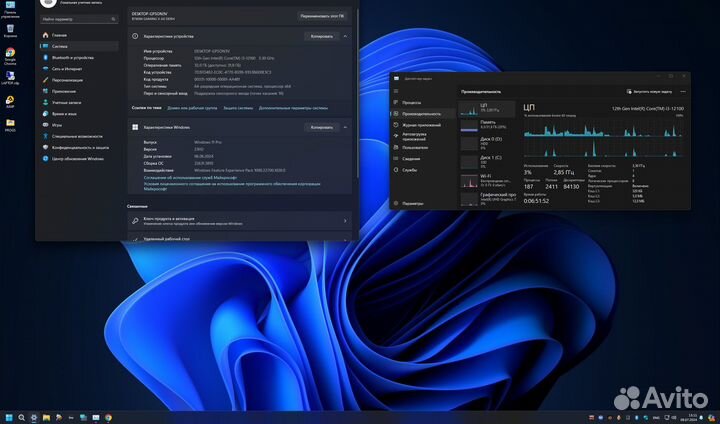The height and width of the screenshot is (424, 720).
Task: Click Переименовать этот ПК button
Action: point(322,16)
